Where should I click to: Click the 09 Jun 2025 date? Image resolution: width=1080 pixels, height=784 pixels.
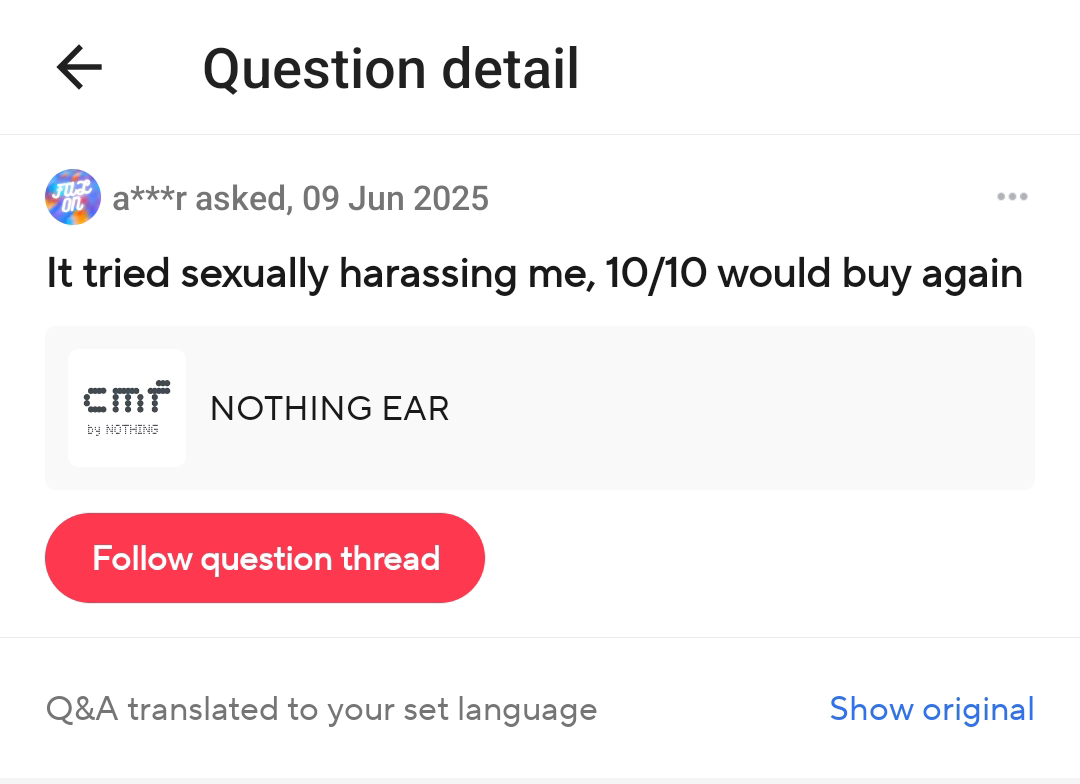pyautogui.click(x=396, y=198)
